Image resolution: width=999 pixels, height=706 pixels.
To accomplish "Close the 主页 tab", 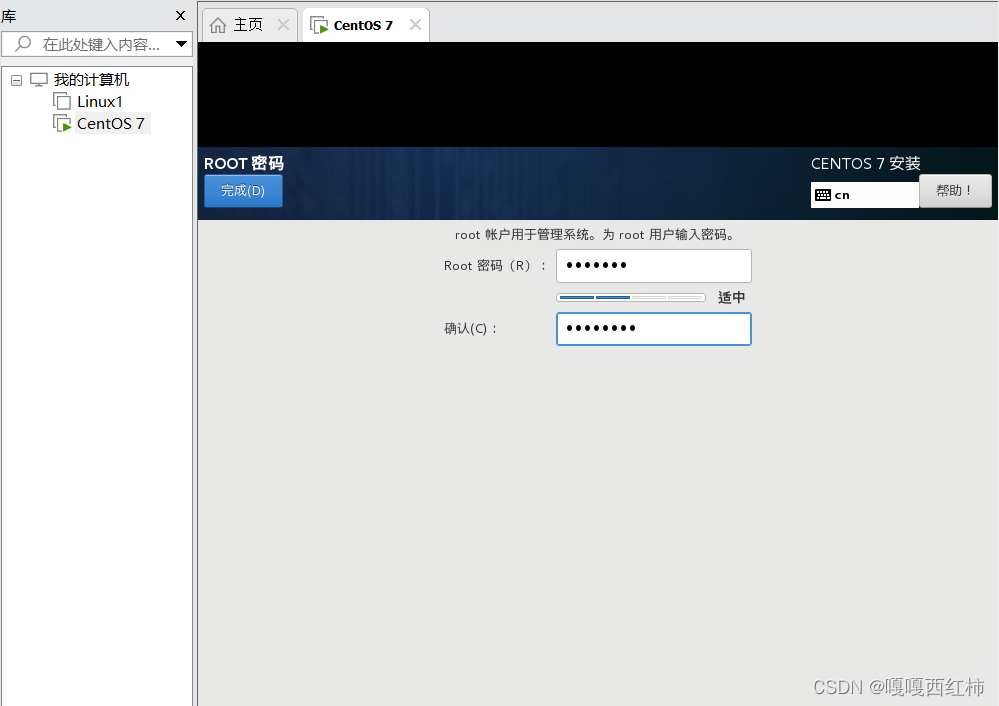I will coord(284,25).
